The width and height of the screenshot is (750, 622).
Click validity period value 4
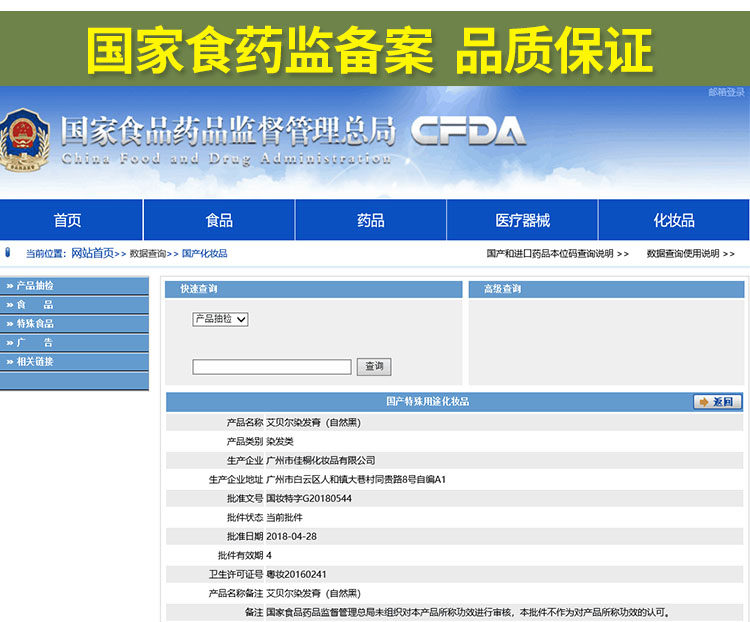point(269,555)
